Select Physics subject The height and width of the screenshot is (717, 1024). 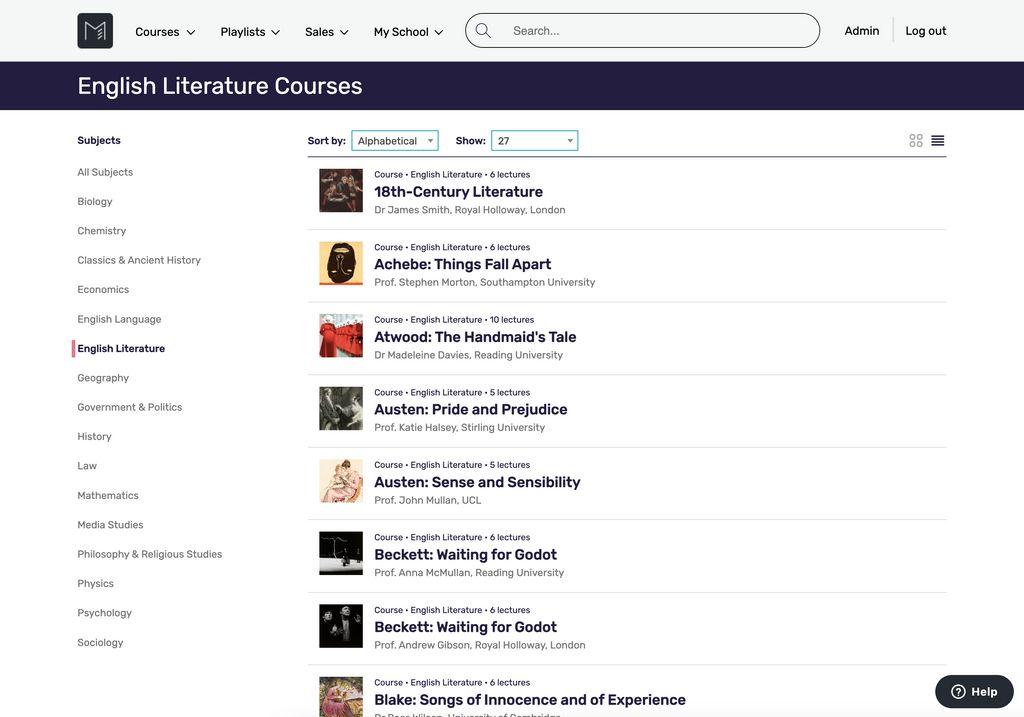[95, 583]
